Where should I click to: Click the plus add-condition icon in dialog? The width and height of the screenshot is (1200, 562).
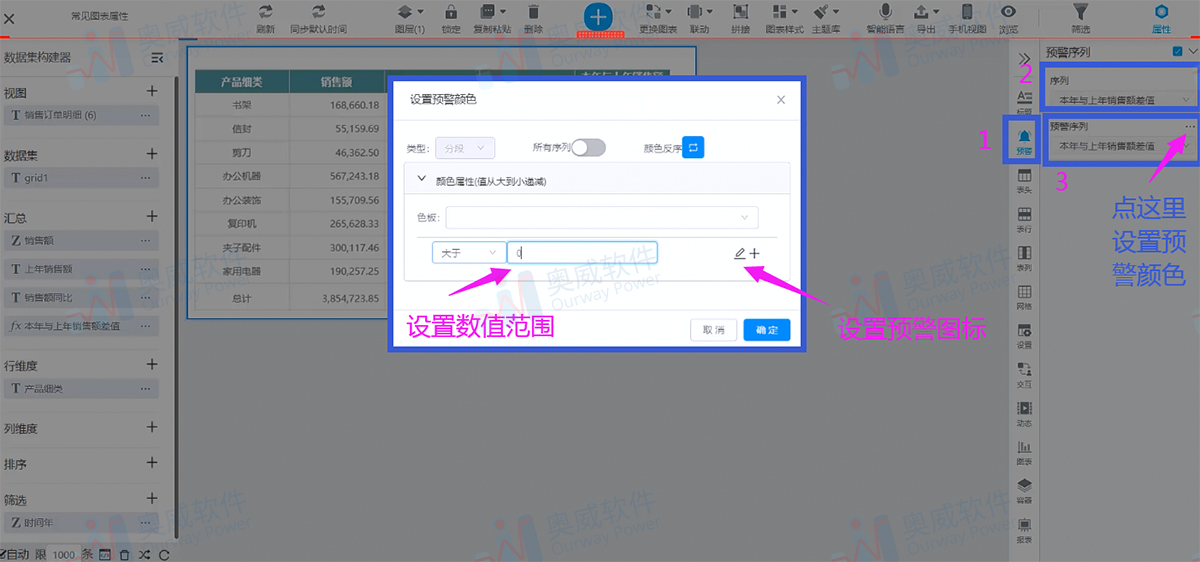point(754,254)
